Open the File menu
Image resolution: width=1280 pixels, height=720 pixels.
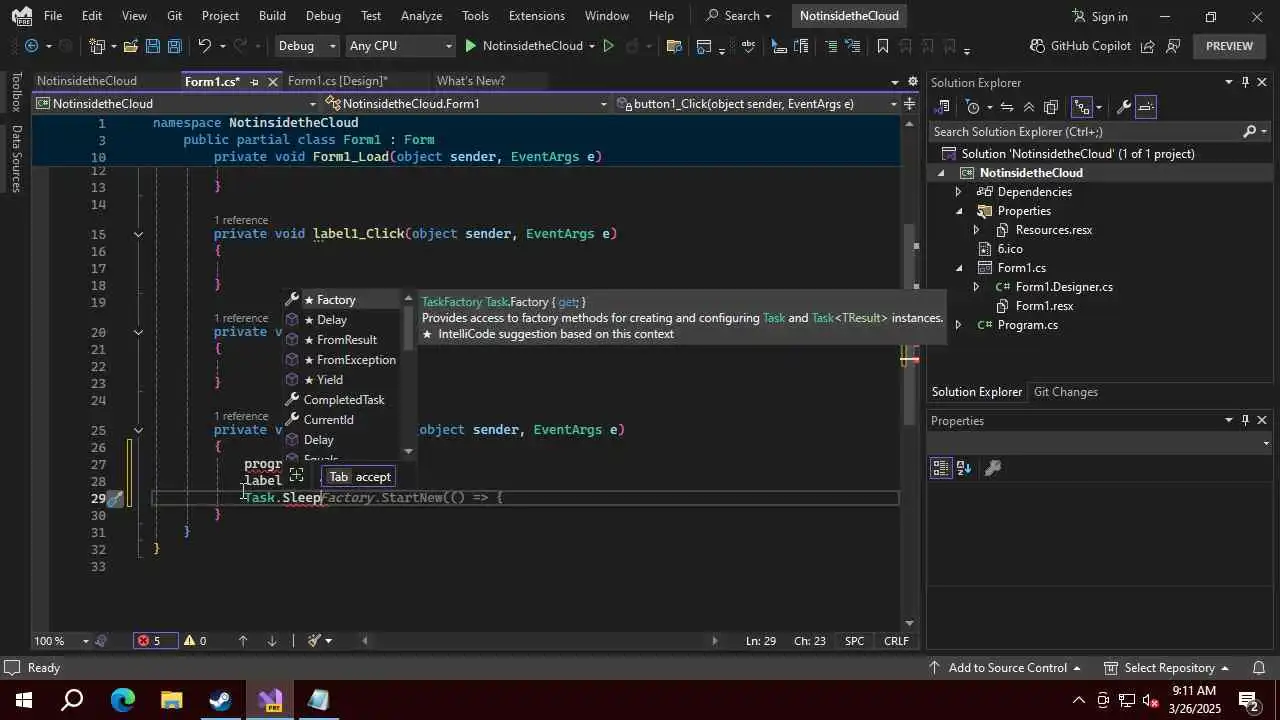click(x=53, y=16)
